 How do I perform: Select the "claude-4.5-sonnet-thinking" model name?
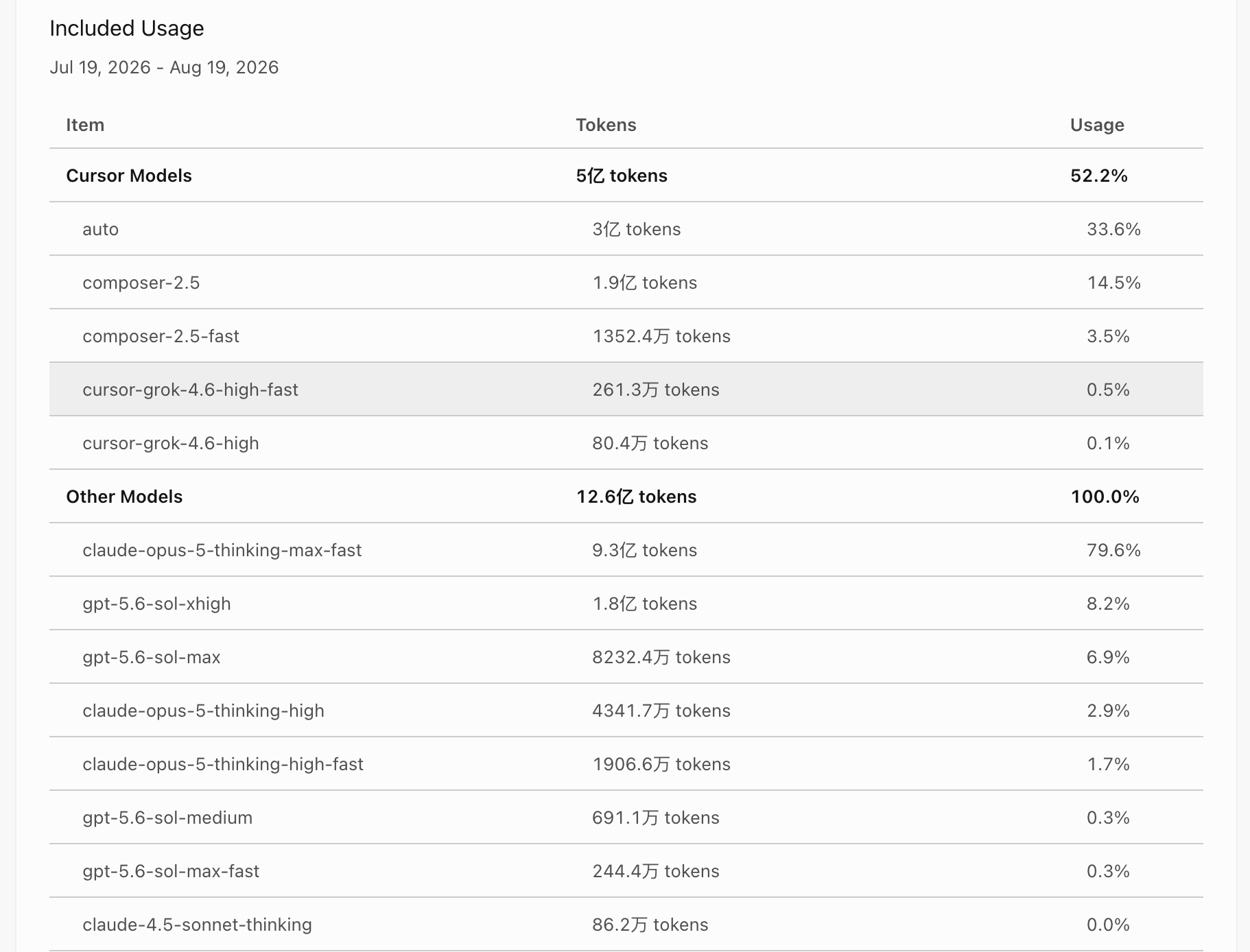[x=197, y=925]
